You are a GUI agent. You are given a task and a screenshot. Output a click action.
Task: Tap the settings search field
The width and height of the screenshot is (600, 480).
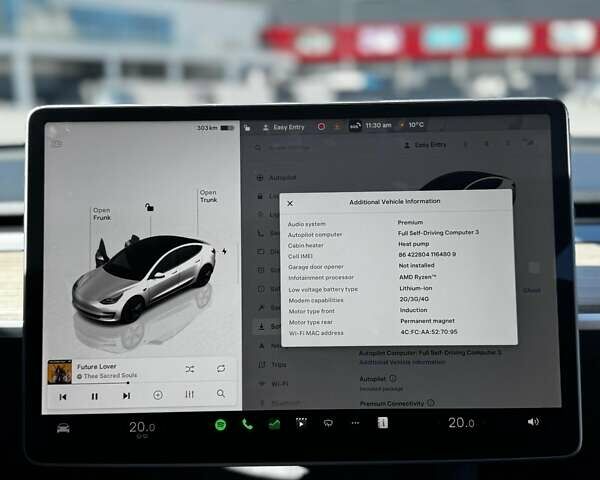coord(291,147)
